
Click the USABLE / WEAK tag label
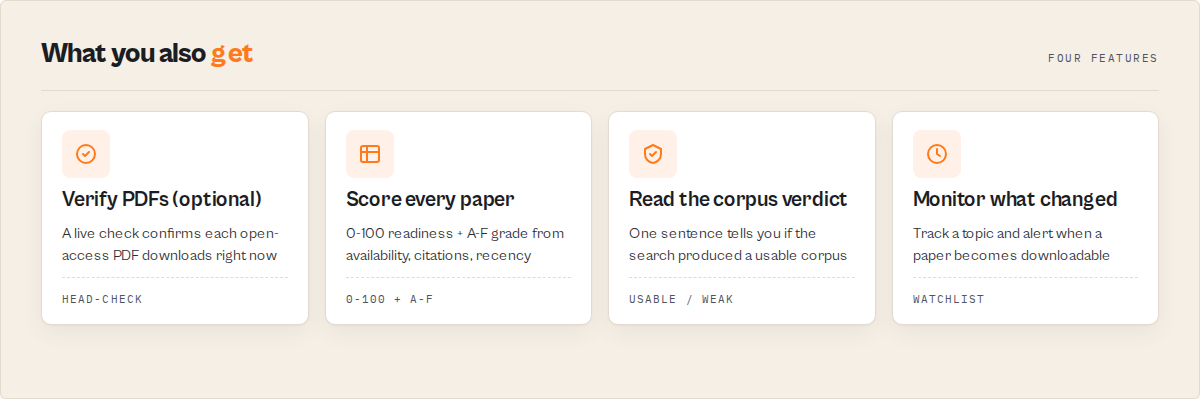pos(681,299)
